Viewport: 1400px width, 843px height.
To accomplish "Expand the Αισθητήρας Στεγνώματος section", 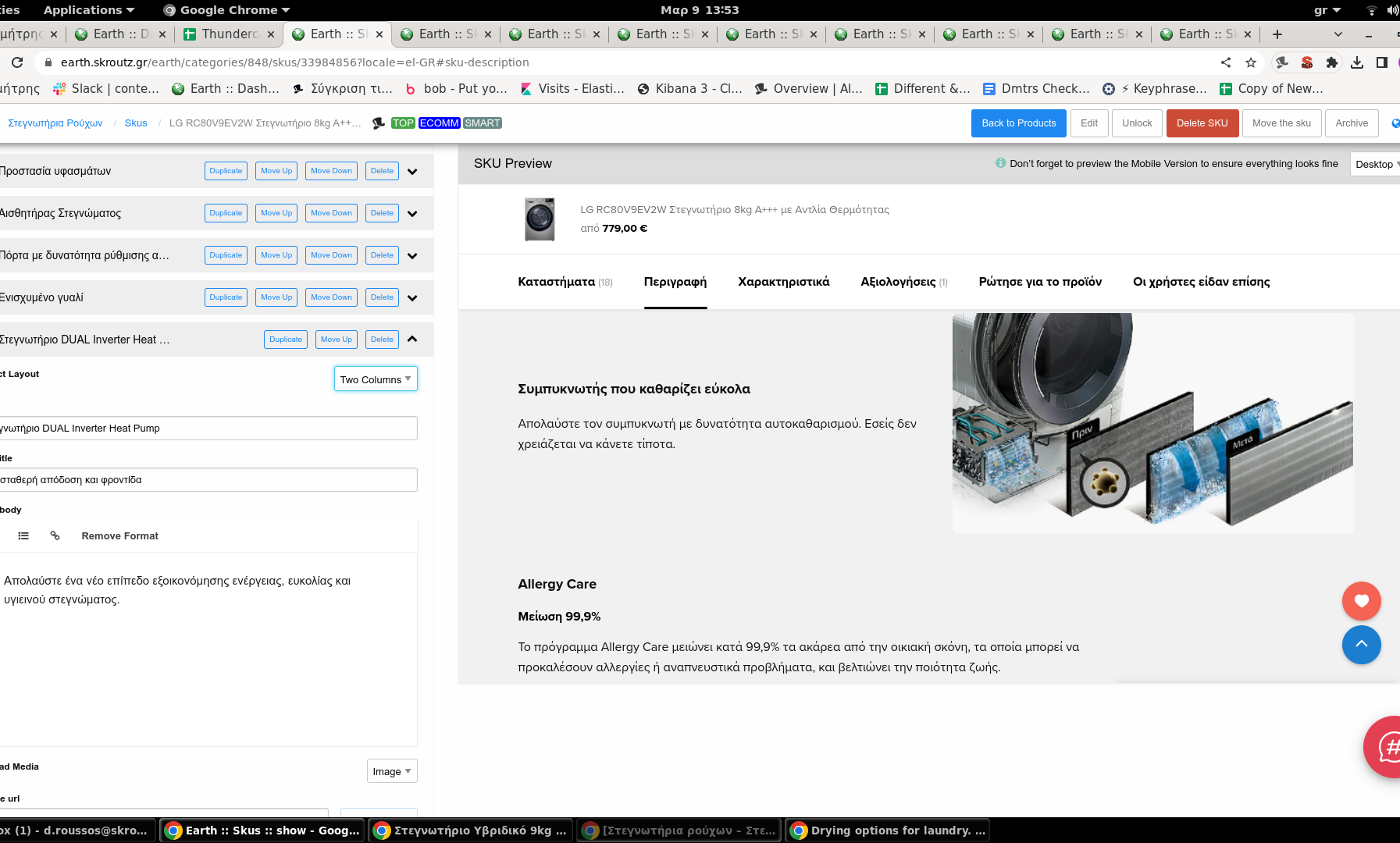I will point(412,214).
